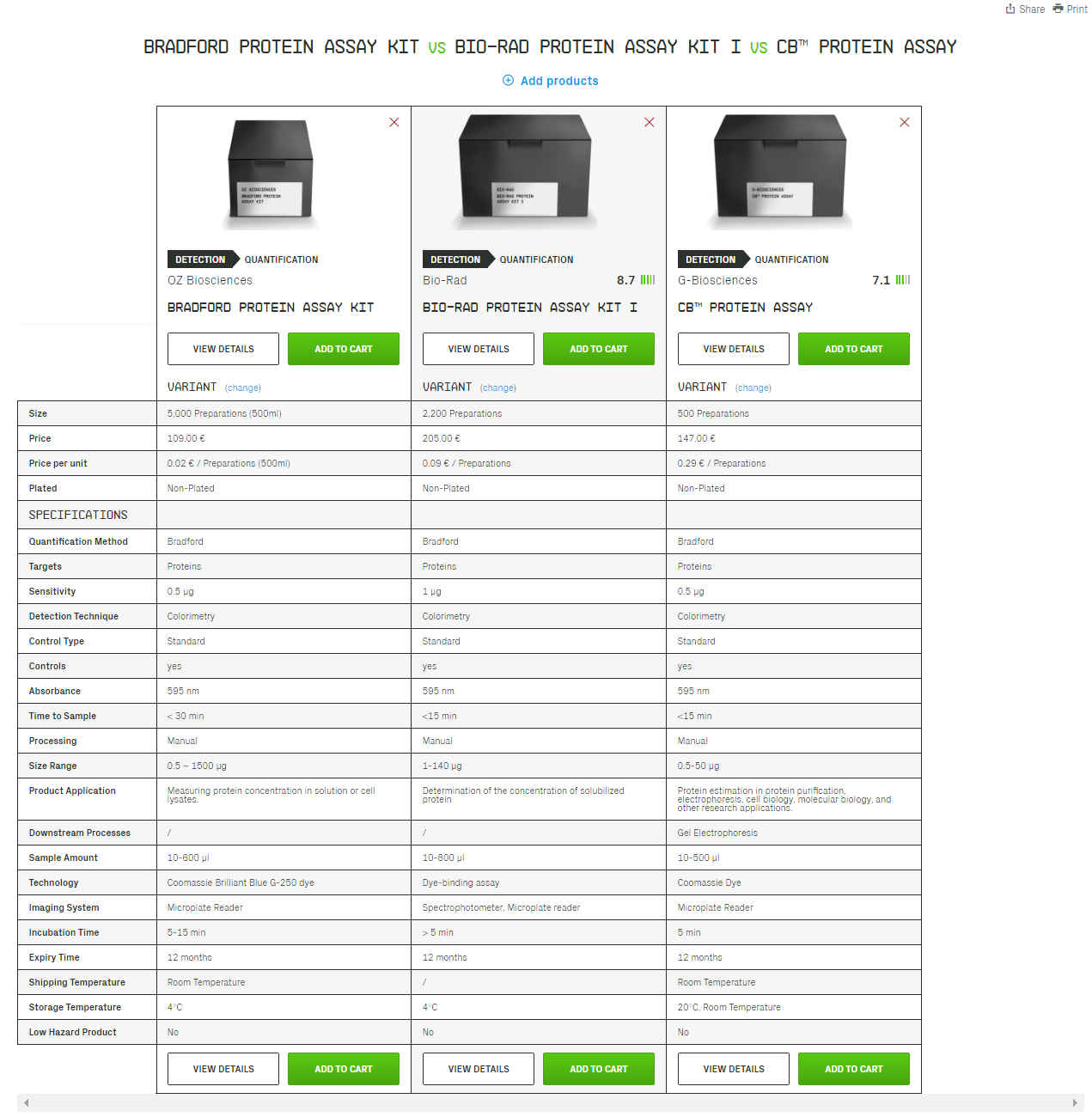Add Bio-Rad Protein Assay Kit I to cart (top button)
This screenshot has height=1117, width=1092.
click(x=599, y=349)
